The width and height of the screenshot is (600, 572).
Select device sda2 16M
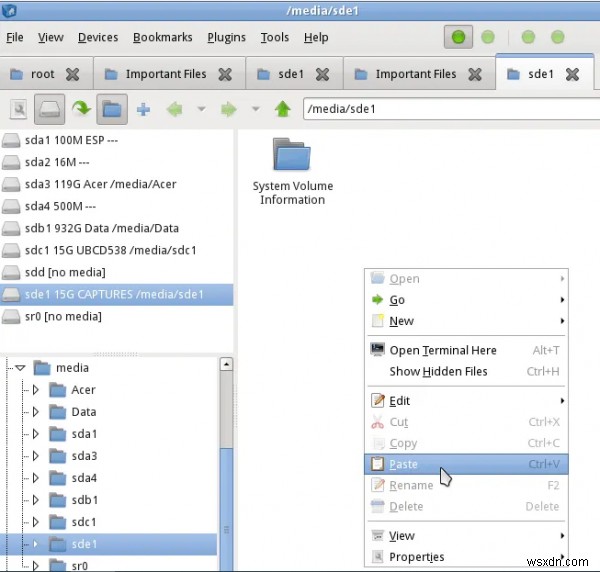116,162
